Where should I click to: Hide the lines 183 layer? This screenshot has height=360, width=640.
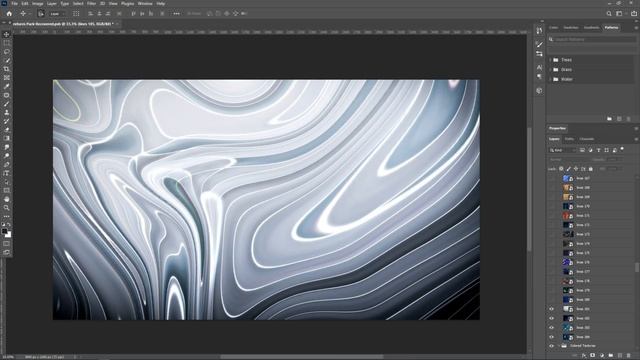click(551, 328)
